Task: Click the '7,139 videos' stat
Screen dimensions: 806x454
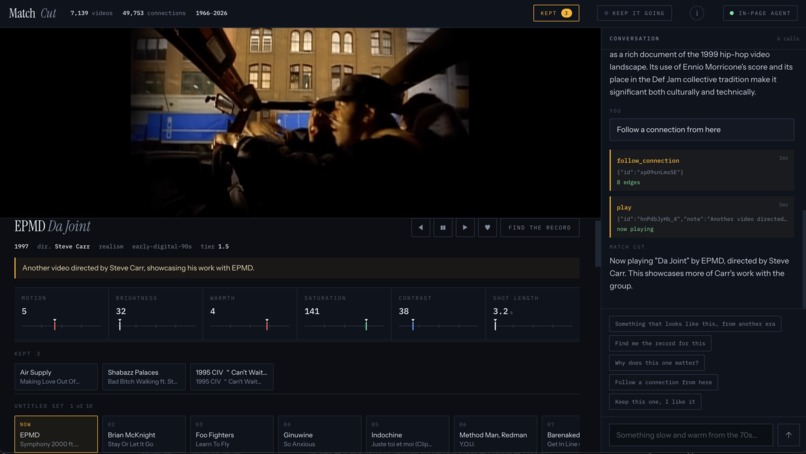Action: (x=91, y=13)
